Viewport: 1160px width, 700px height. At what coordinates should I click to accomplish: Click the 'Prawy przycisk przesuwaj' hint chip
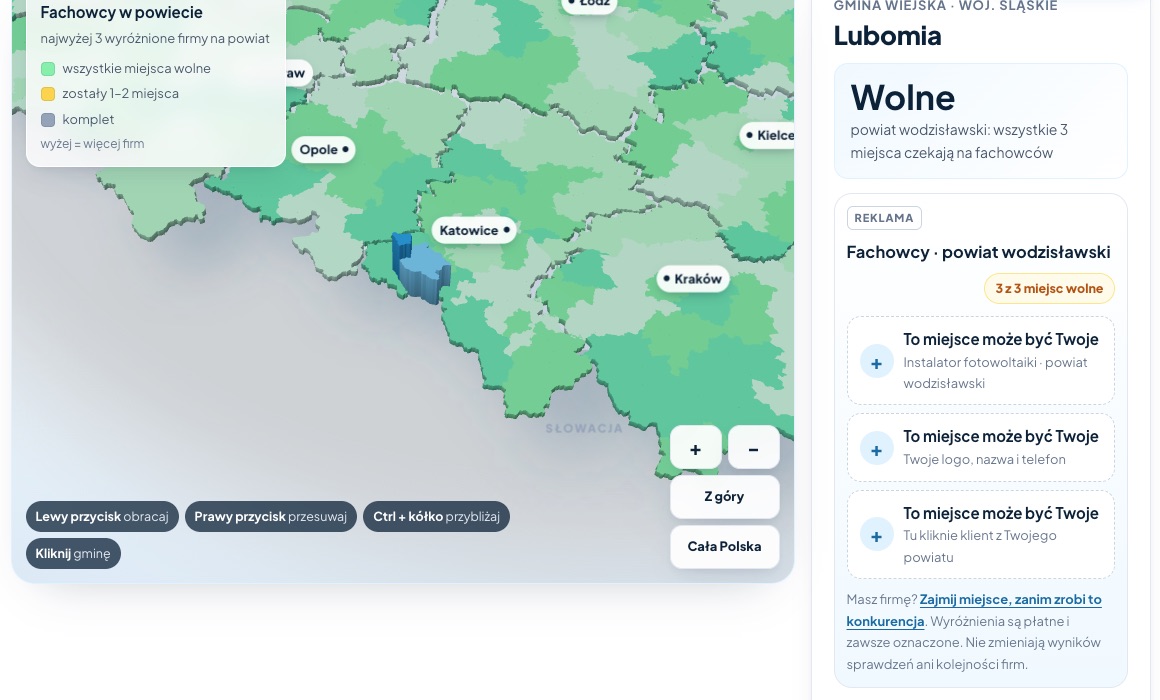(271, 516)
